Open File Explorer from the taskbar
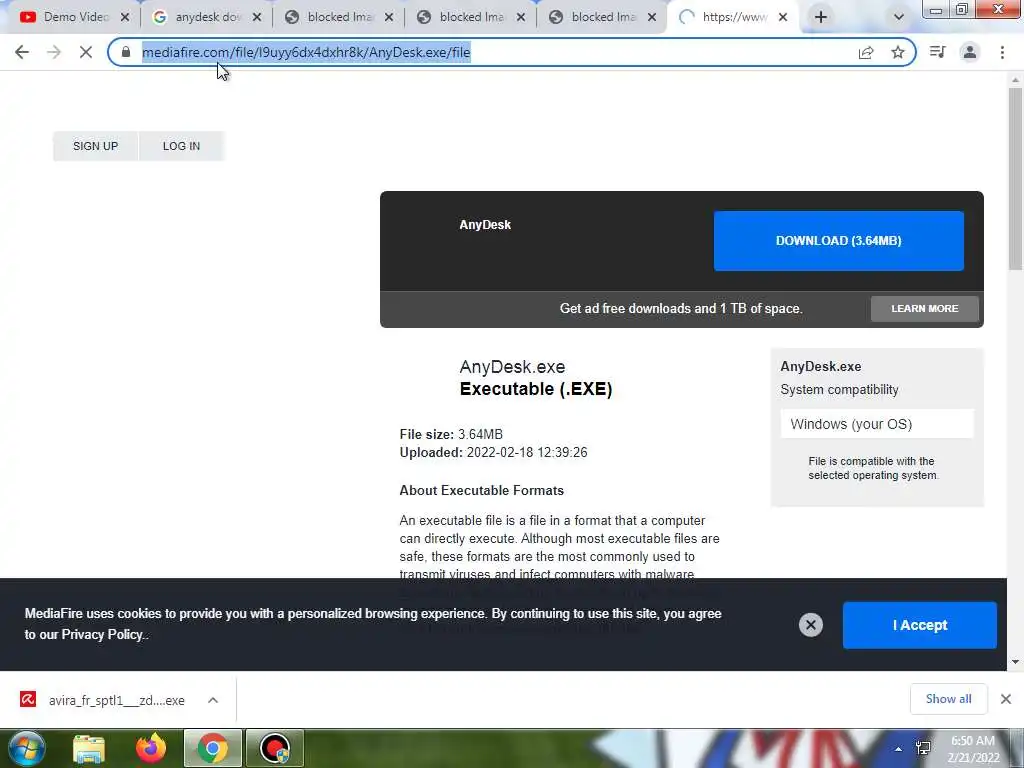 tap(89, 748)
